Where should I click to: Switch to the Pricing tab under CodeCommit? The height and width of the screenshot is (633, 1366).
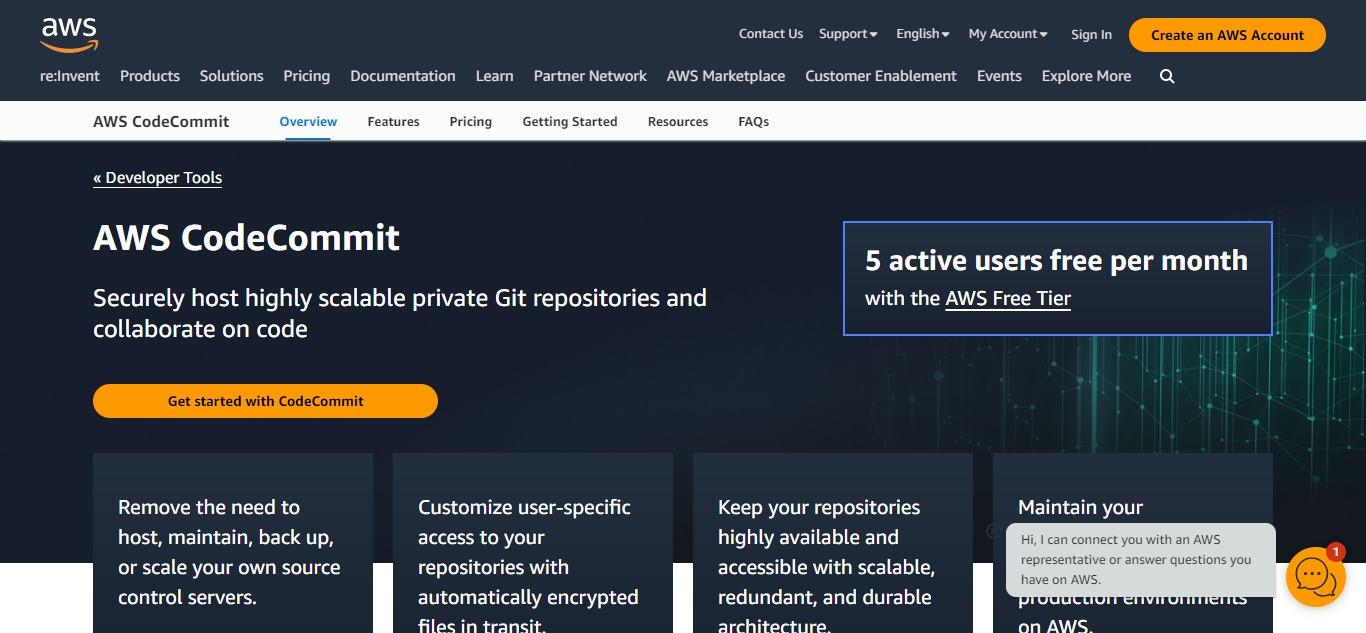tap(470, 122)
